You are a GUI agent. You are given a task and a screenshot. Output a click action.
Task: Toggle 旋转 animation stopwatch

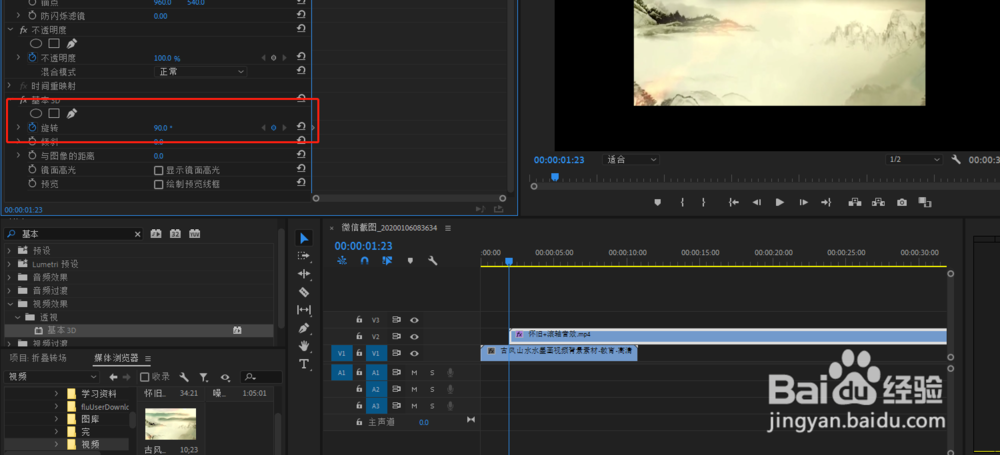pyautogui.click(x=33, y=128)
